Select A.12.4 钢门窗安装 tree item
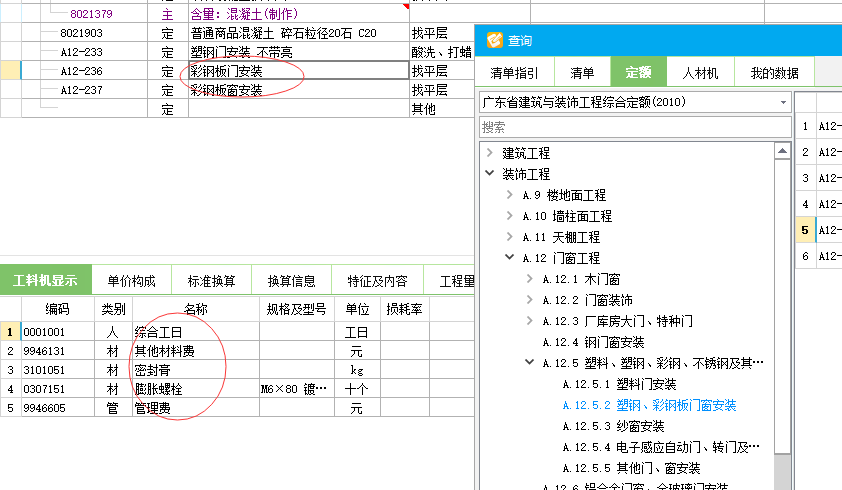Viewport: 842px width, 490px height. point(593,342)
